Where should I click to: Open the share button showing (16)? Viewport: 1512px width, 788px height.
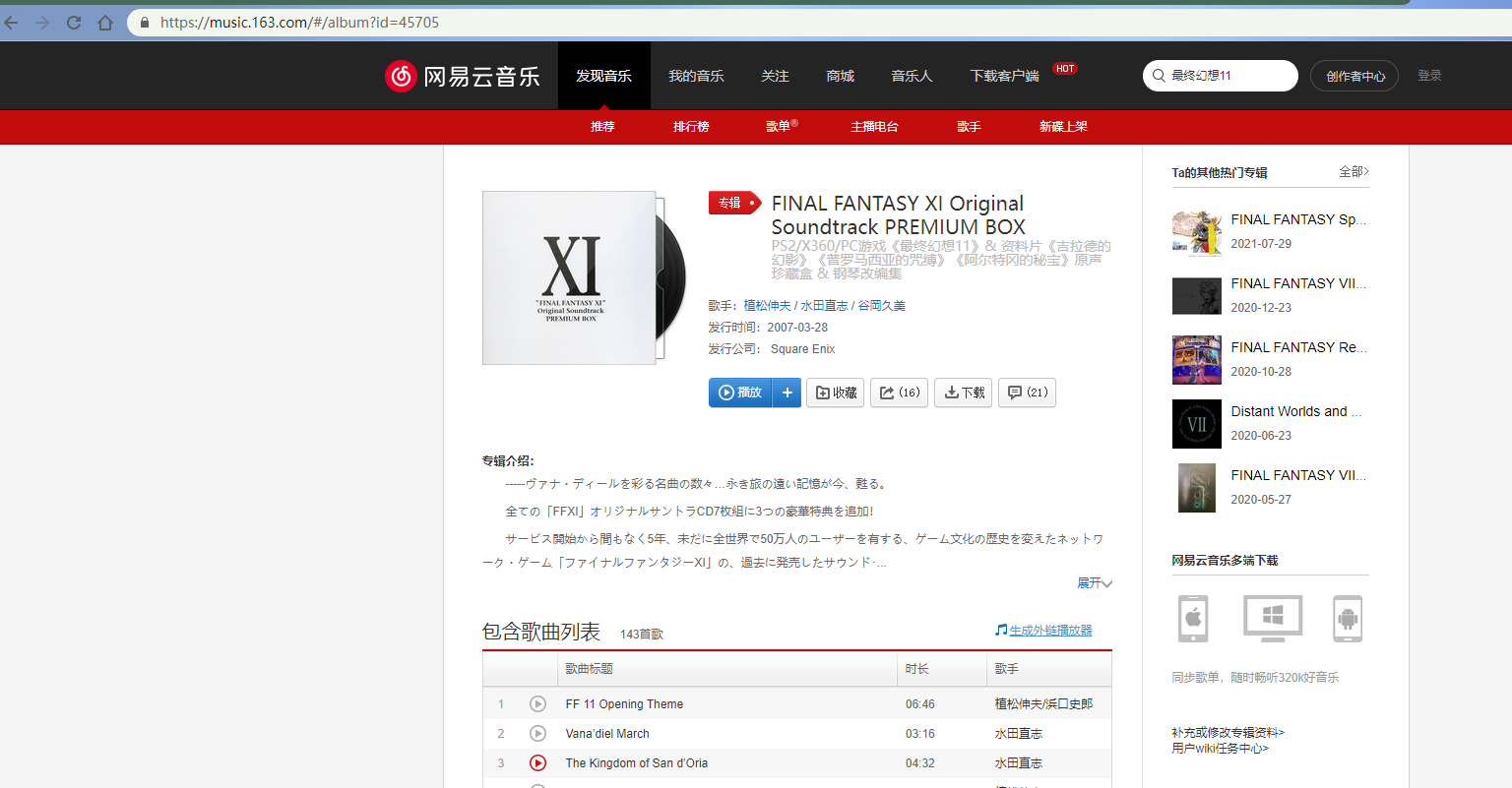tap(899, 393)
